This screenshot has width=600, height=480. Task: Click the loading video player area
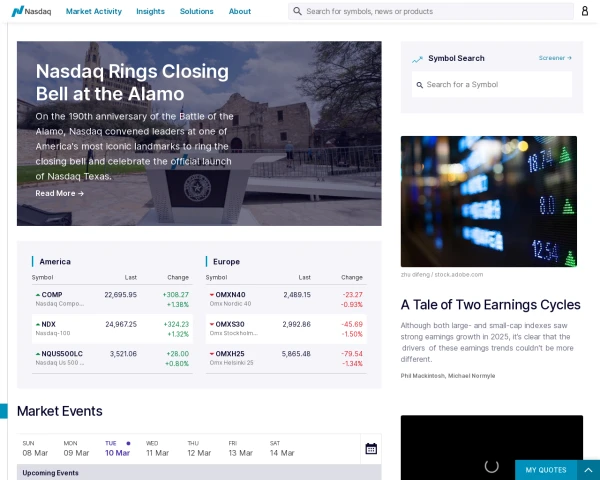point(492,447)
